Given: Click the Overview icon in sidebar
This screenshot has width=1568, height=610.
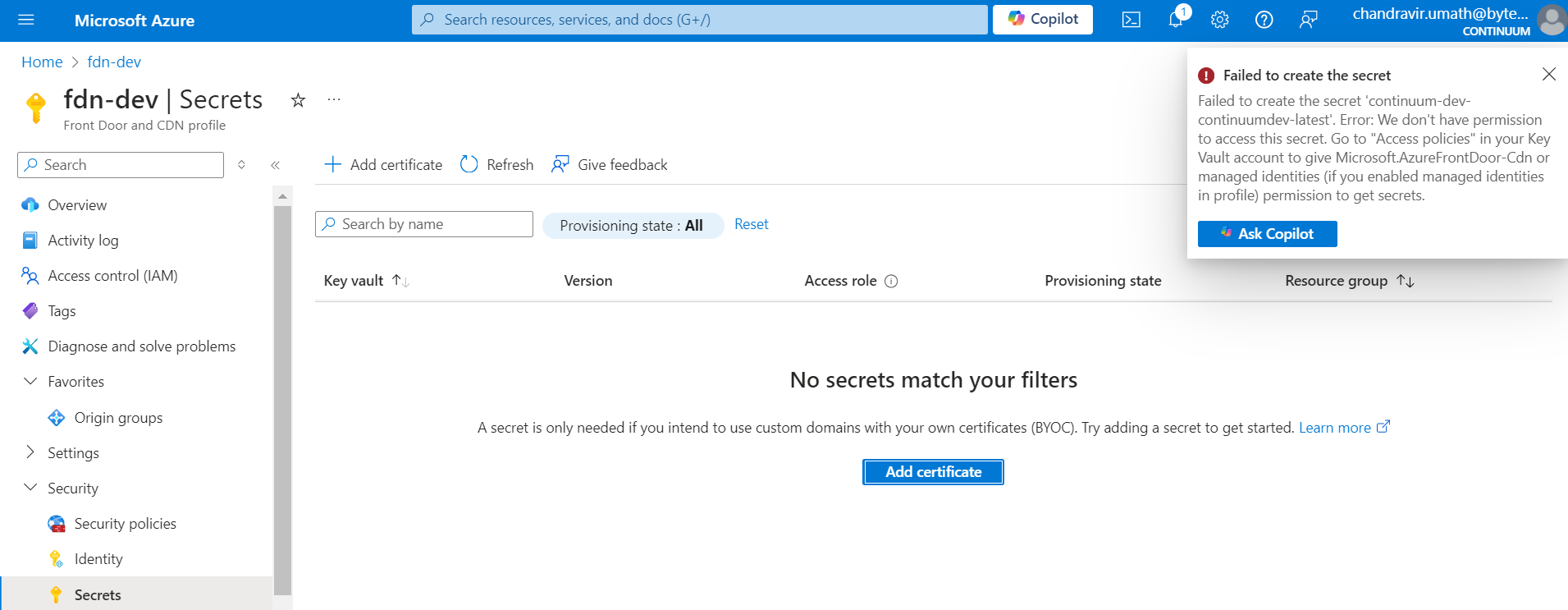Looking at the screenshot, I should pos(30,205).
